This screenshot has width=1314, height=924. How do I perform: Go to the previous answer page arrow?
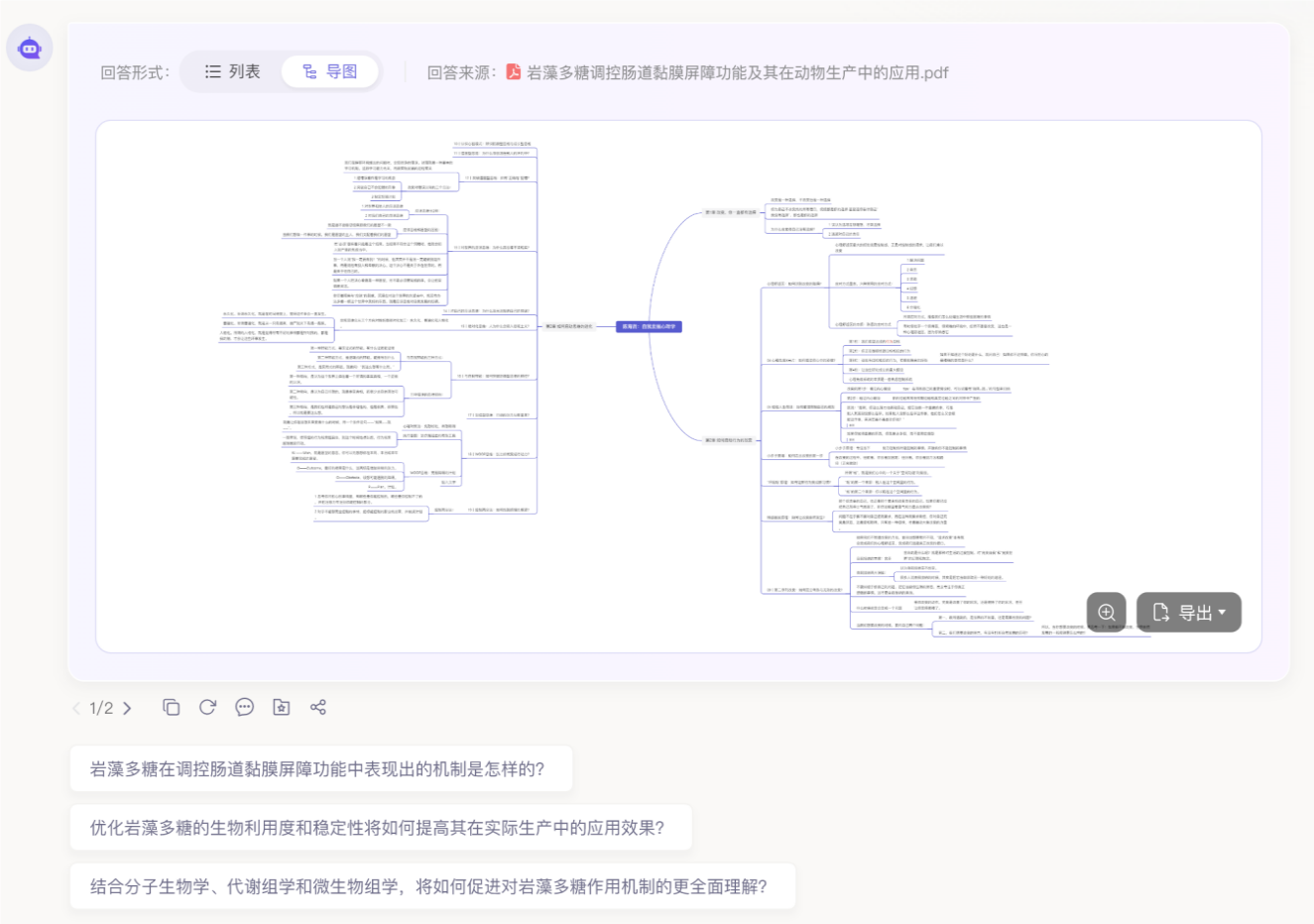click(x=76, y=708)
